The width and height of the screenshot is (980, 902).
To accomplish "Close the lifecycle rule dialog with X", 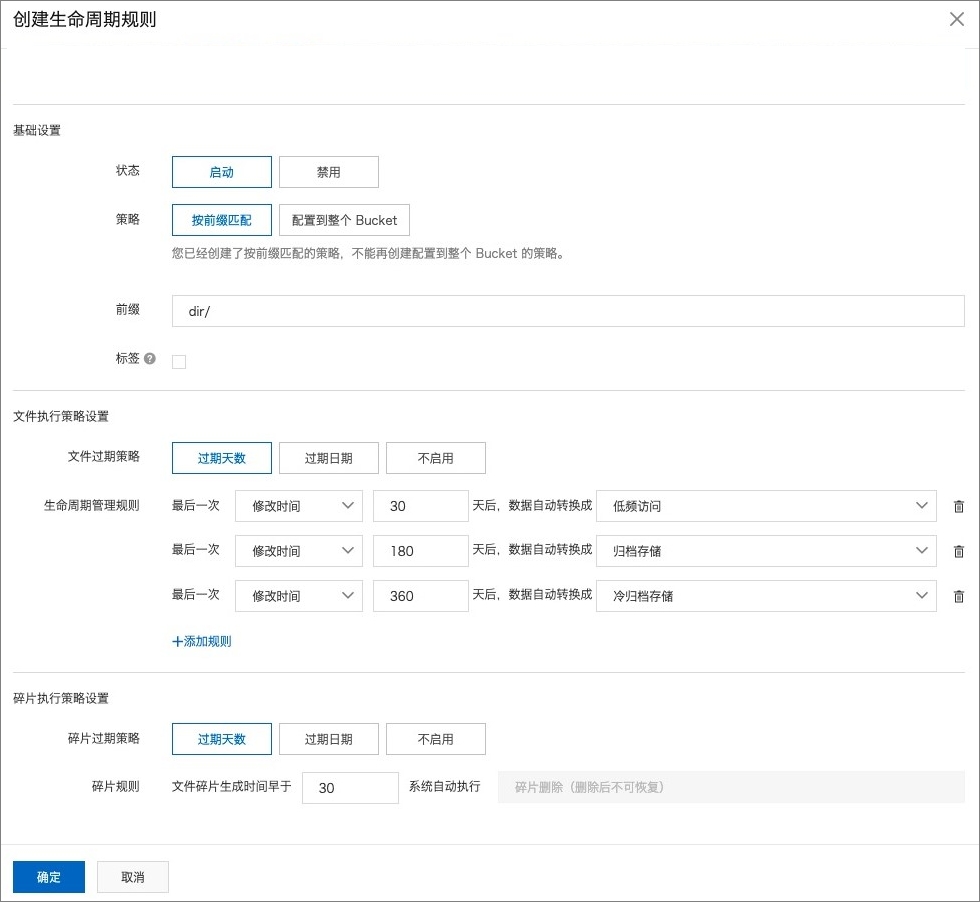I will click(x=957, y=20).
